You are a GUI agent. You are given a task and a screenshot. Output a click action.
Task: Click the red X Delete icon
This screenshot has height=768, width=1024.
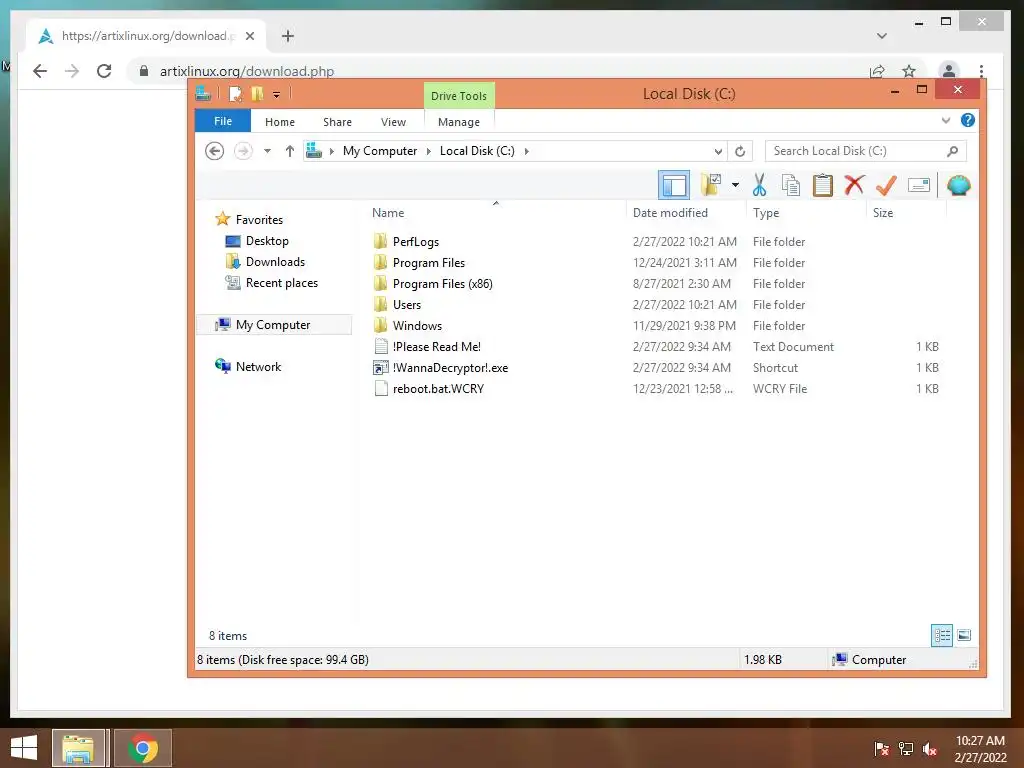pyautogui.click(x=854, y=185)
